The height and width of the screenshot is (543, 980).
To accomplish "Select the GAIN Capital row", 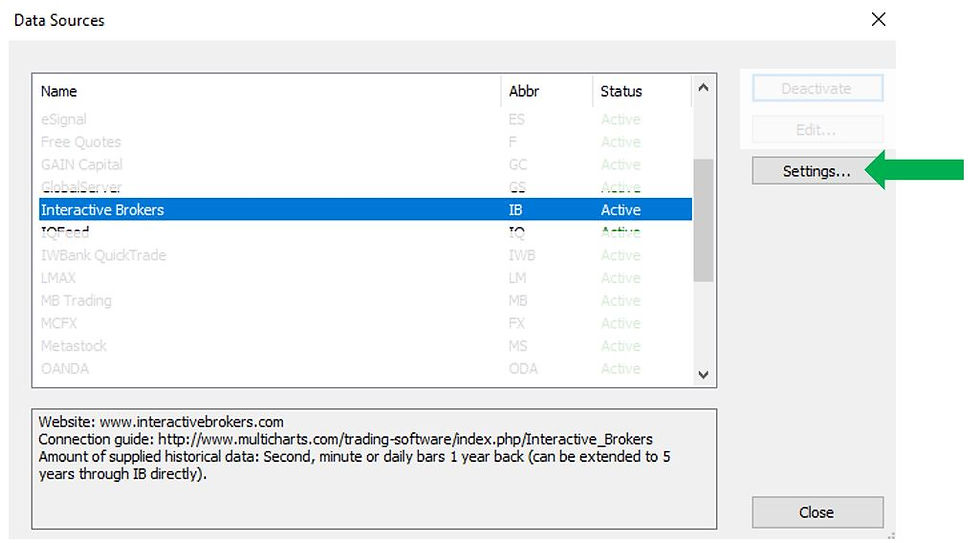I will (x=365, y=164).
